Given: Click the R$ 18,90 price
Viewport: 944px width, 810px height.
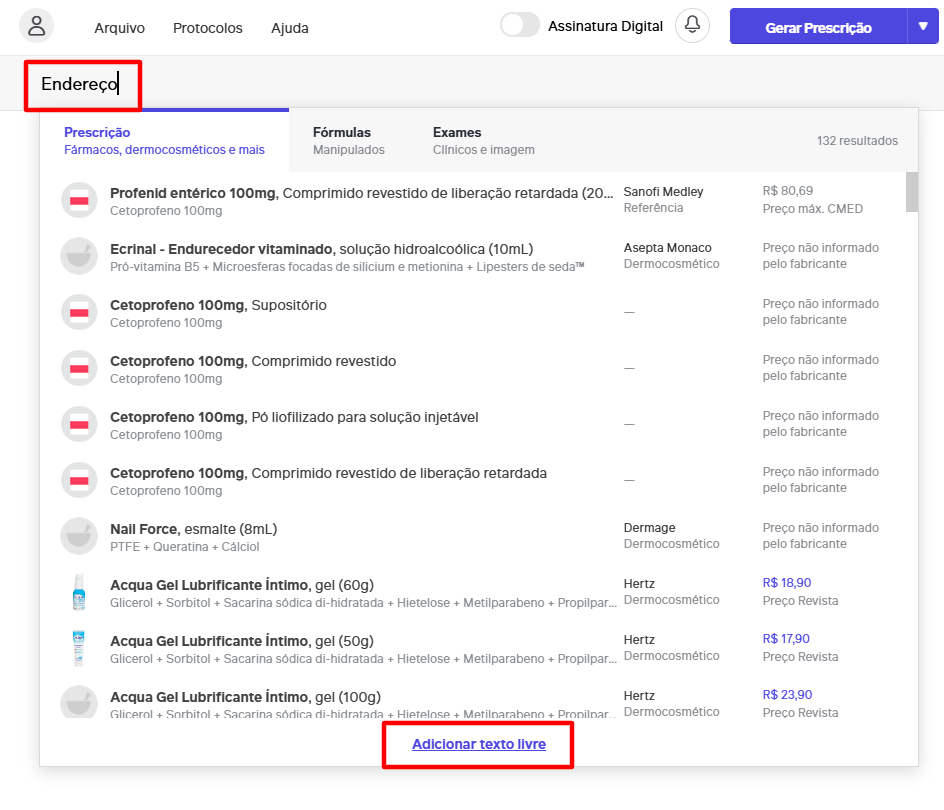Looking at the screenshot, I should pos(786,583).
